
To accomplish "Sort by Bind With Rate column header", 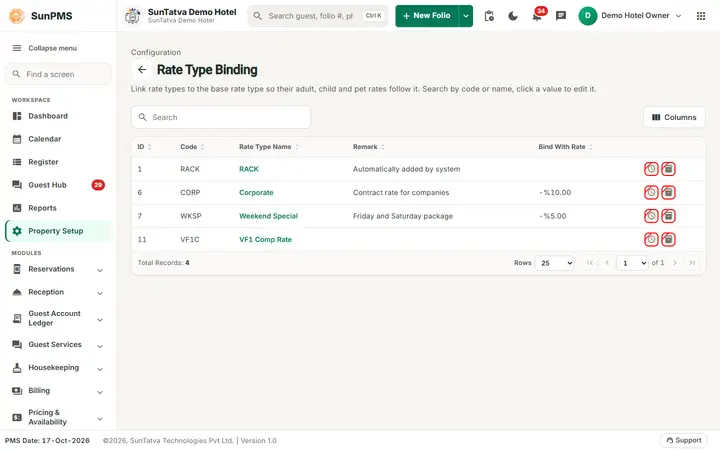I will (x=565, y=147).
